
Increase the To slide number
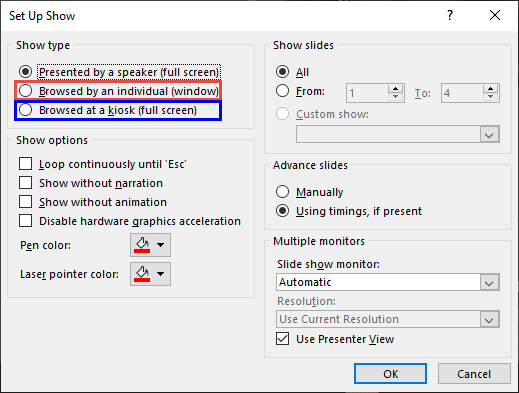(490, 89)
